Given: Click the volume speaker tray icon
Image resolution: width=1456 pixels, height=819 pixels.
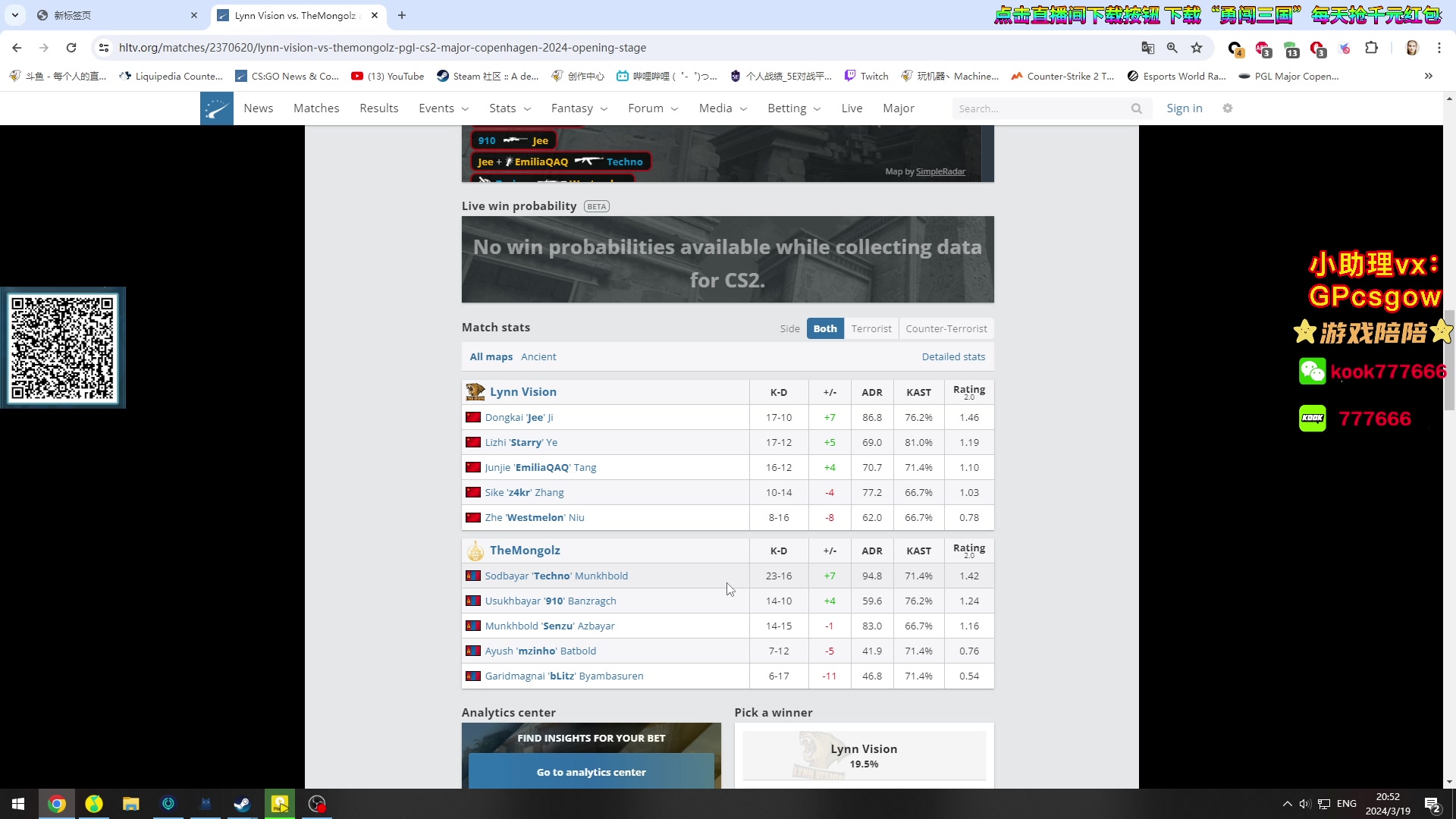Looking at the screenshot, I should 1304,804.
